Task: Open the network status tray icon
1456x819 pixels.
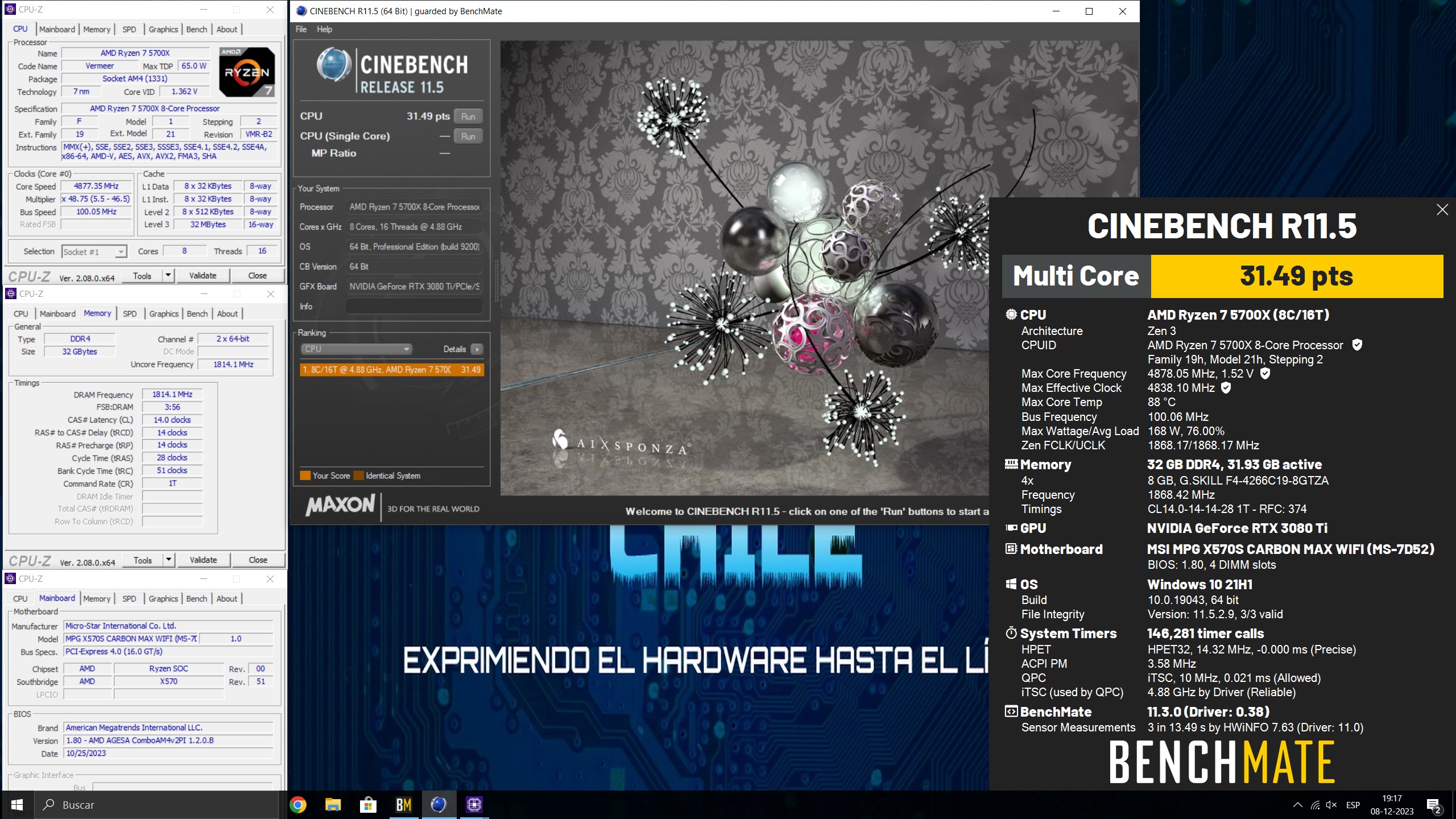Action: tap(1315, 805)
